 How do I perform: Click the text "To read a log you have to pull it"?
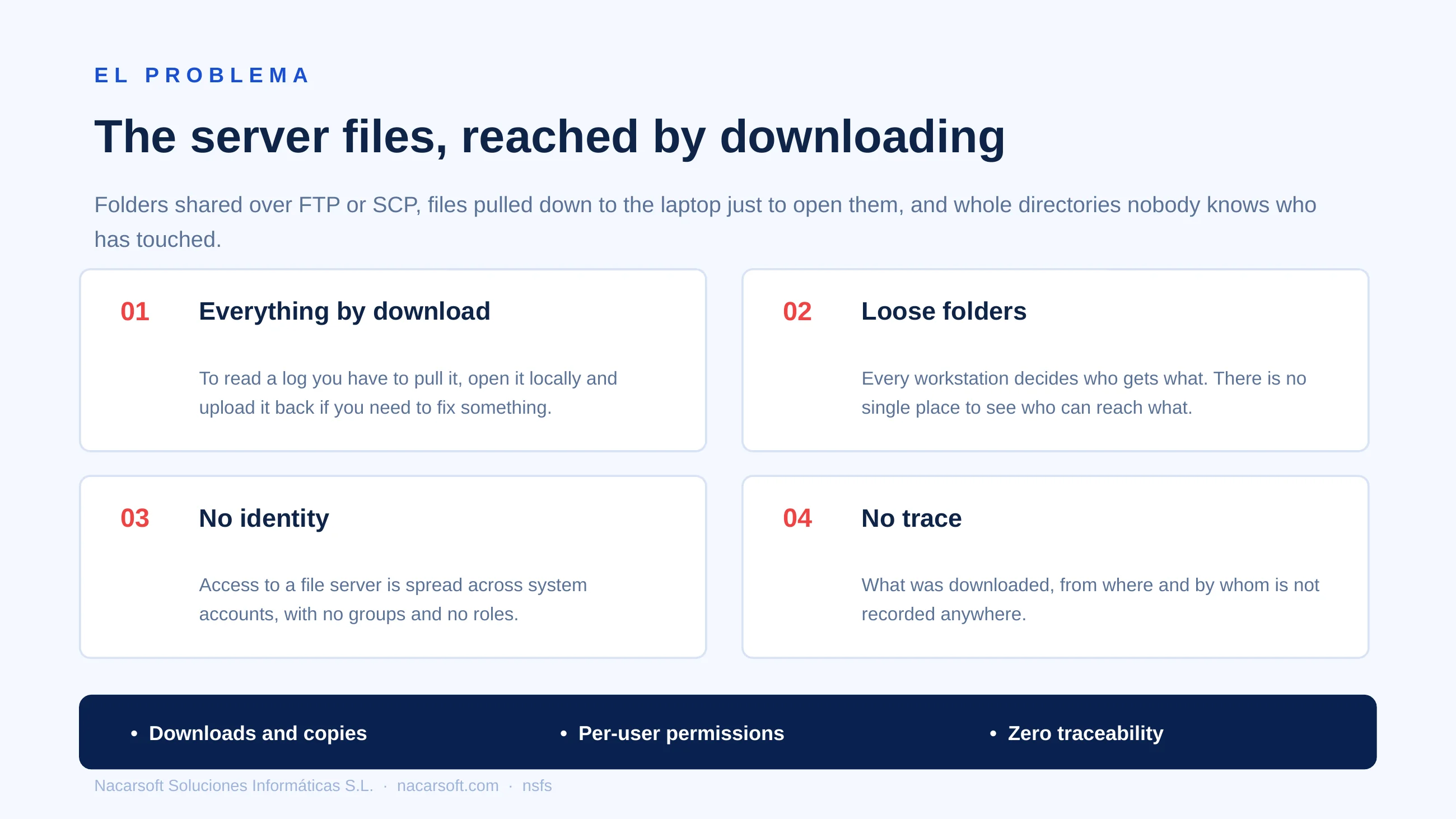tap(329, 378)
